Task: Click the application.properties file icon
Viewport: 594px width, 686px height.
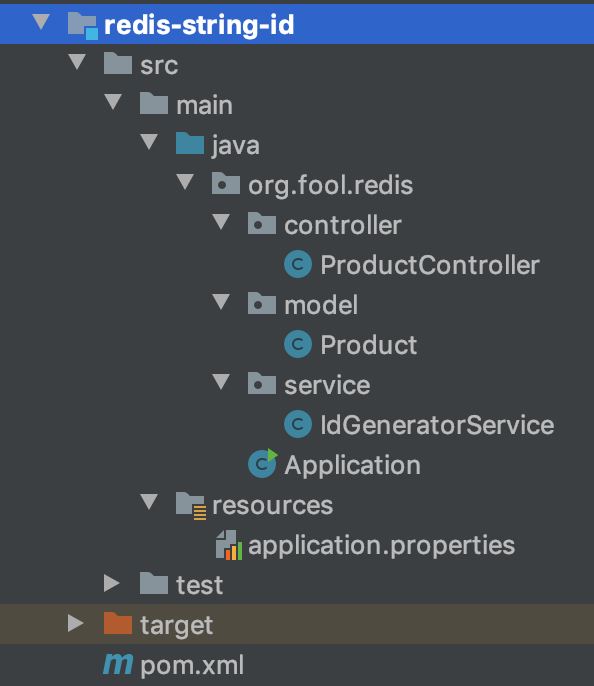Action: click(229, 545)
